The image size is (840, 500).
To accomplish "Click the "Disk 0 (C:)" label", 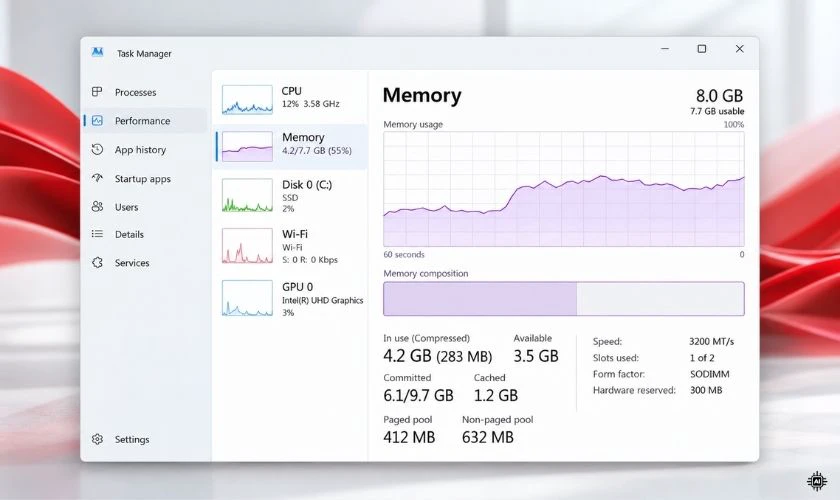I will [x=307, y=184].
